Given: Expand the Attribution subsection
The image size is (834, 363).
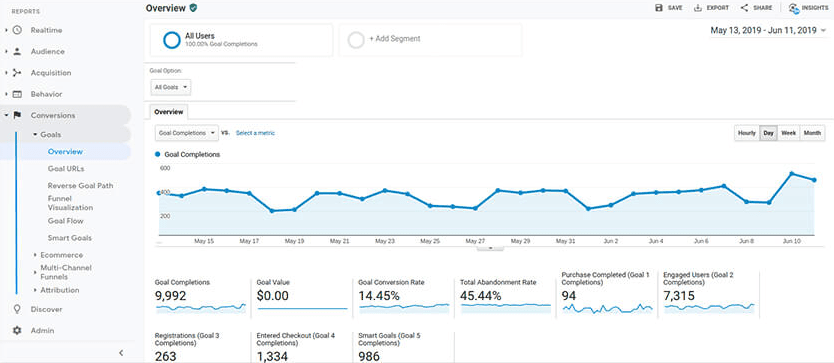Looking at the screenshot, I should pos(35,290).
